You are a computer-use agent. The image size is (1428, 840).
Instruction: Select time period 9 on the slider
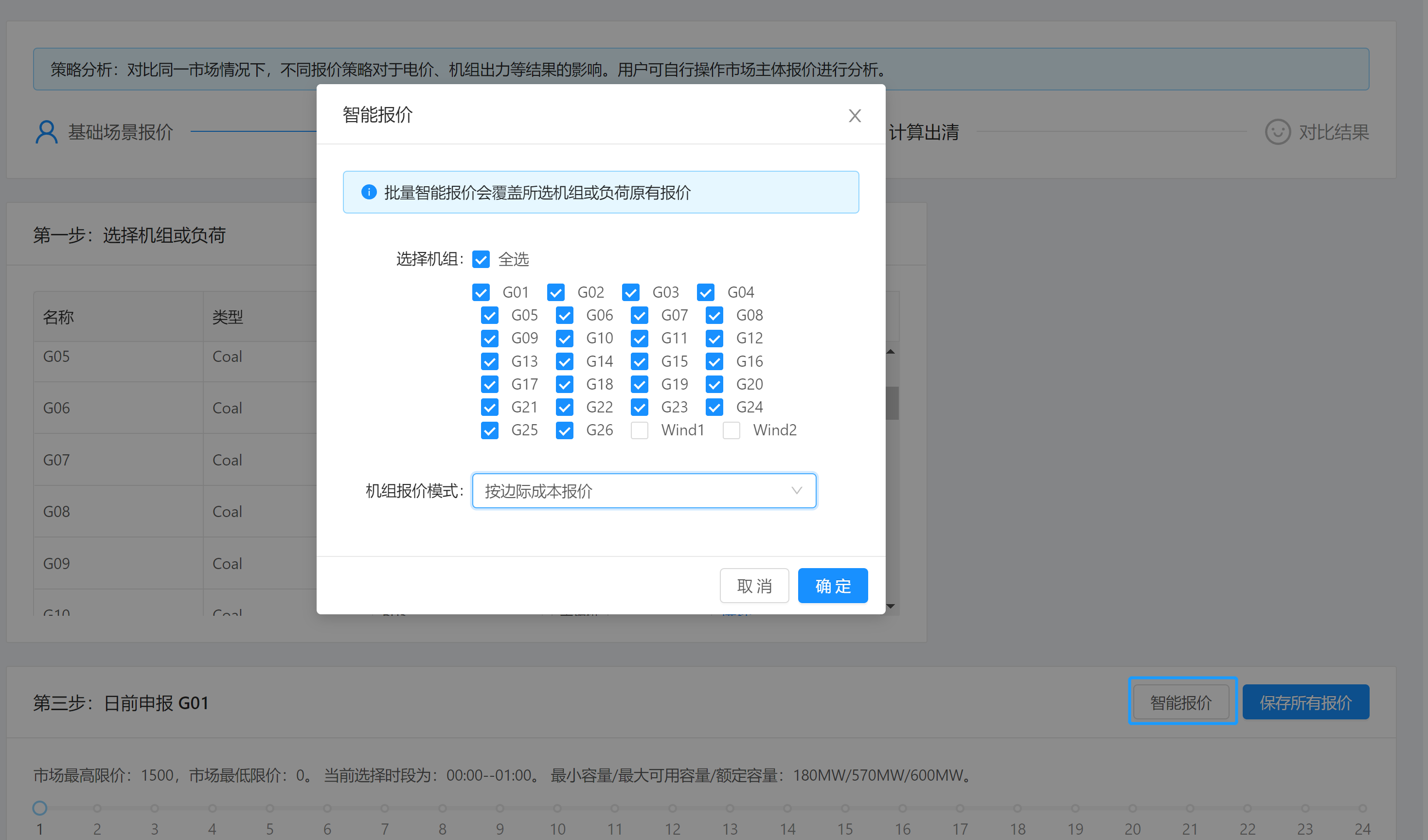click(x=500, y=808)
